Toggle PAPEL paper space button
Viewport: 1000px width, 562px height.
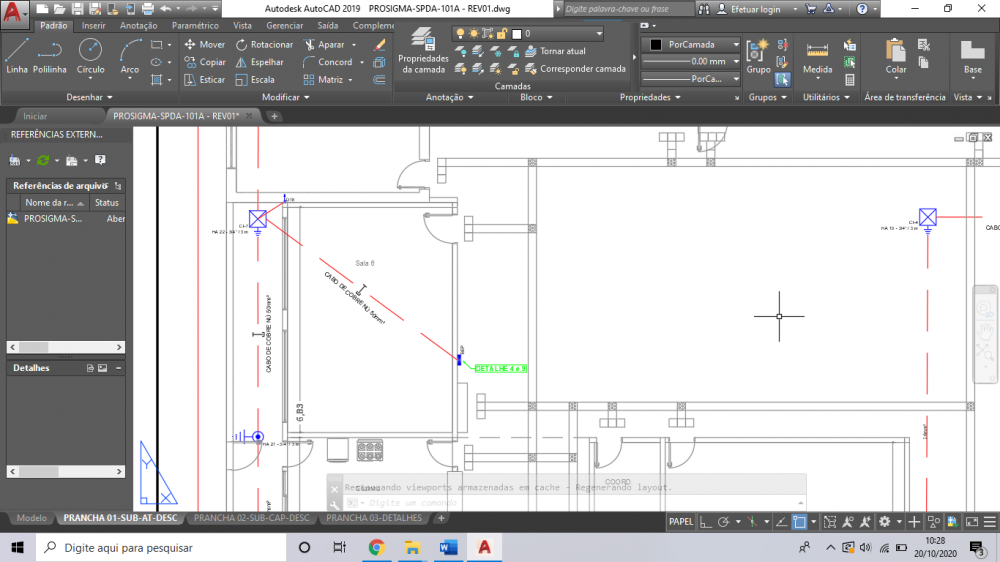pyautogui.click(x=680, y=522)
